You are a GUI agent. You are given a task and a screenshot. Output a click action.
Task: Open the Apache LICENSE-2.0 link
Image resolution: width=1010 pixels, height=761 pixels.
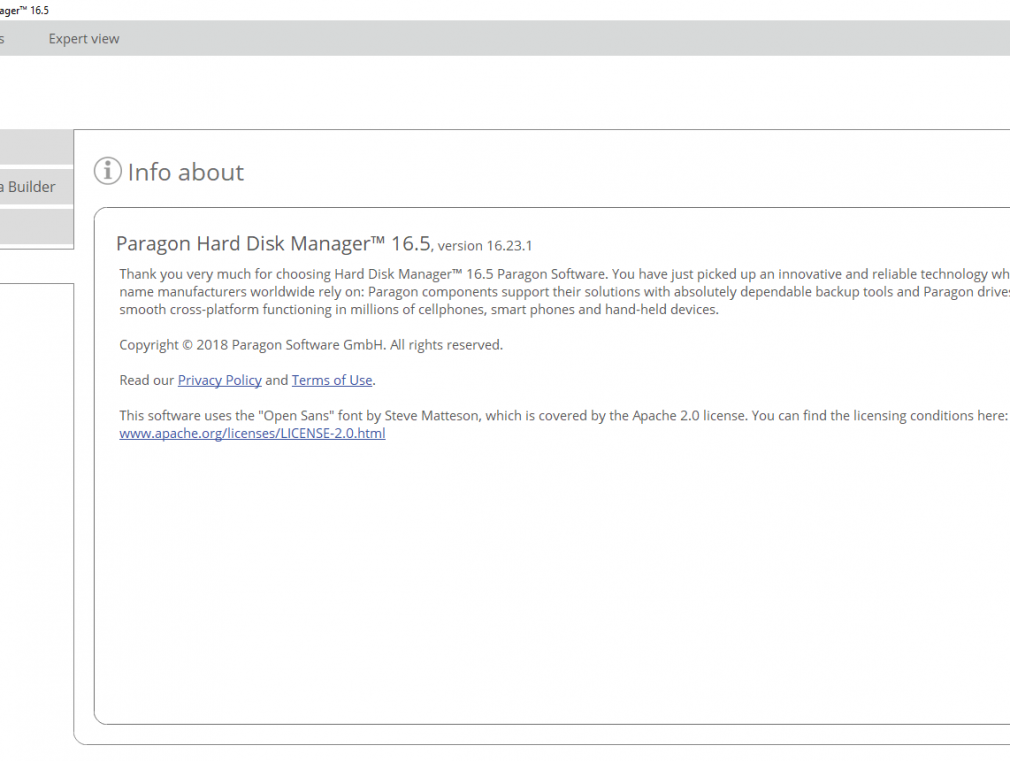[x=252, y=433]
